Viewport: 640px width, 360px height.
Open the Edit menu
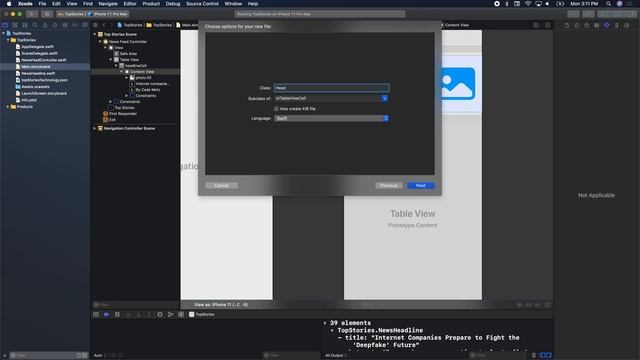point(56,4)
